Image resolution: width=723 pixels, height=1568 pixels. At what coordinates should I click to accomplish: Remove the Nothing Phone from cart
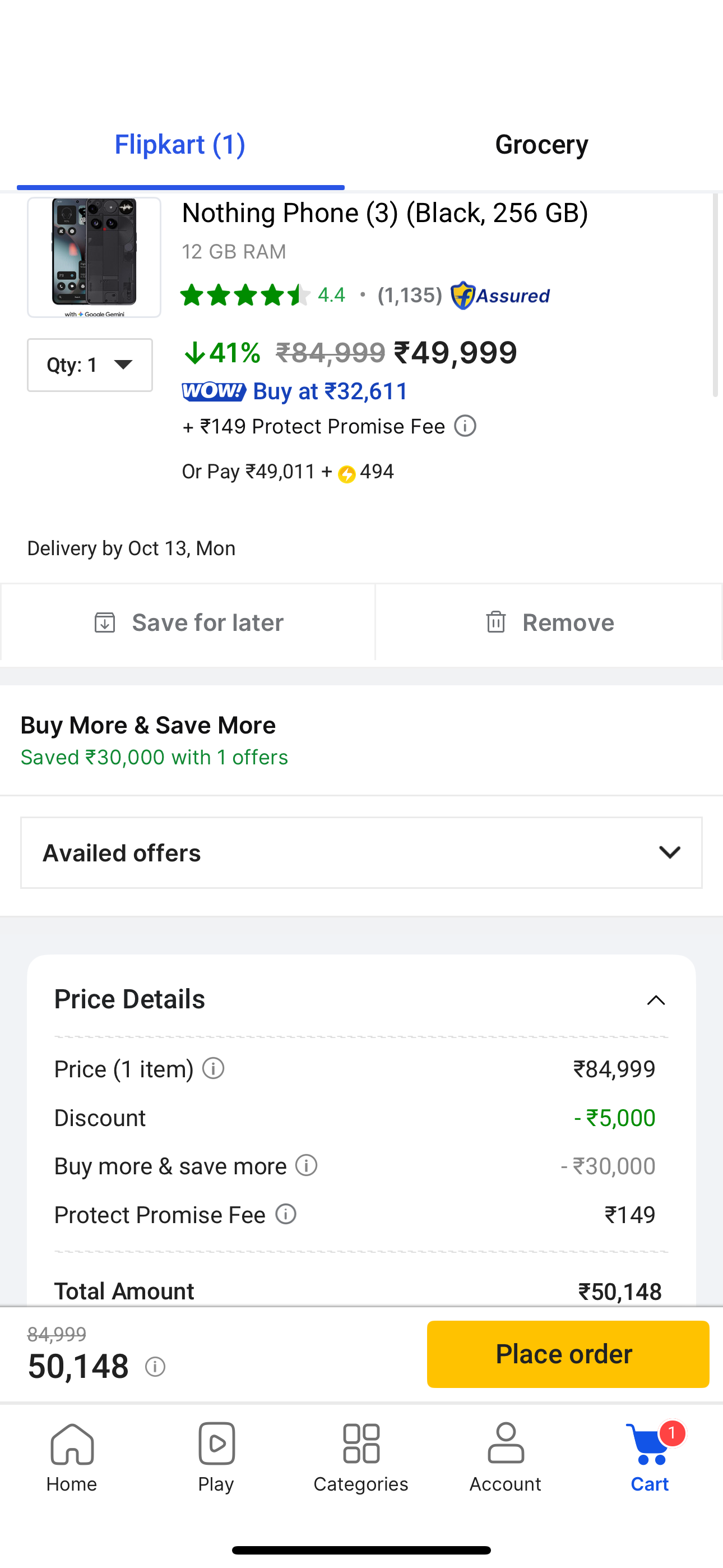click(x=549, y=622)
